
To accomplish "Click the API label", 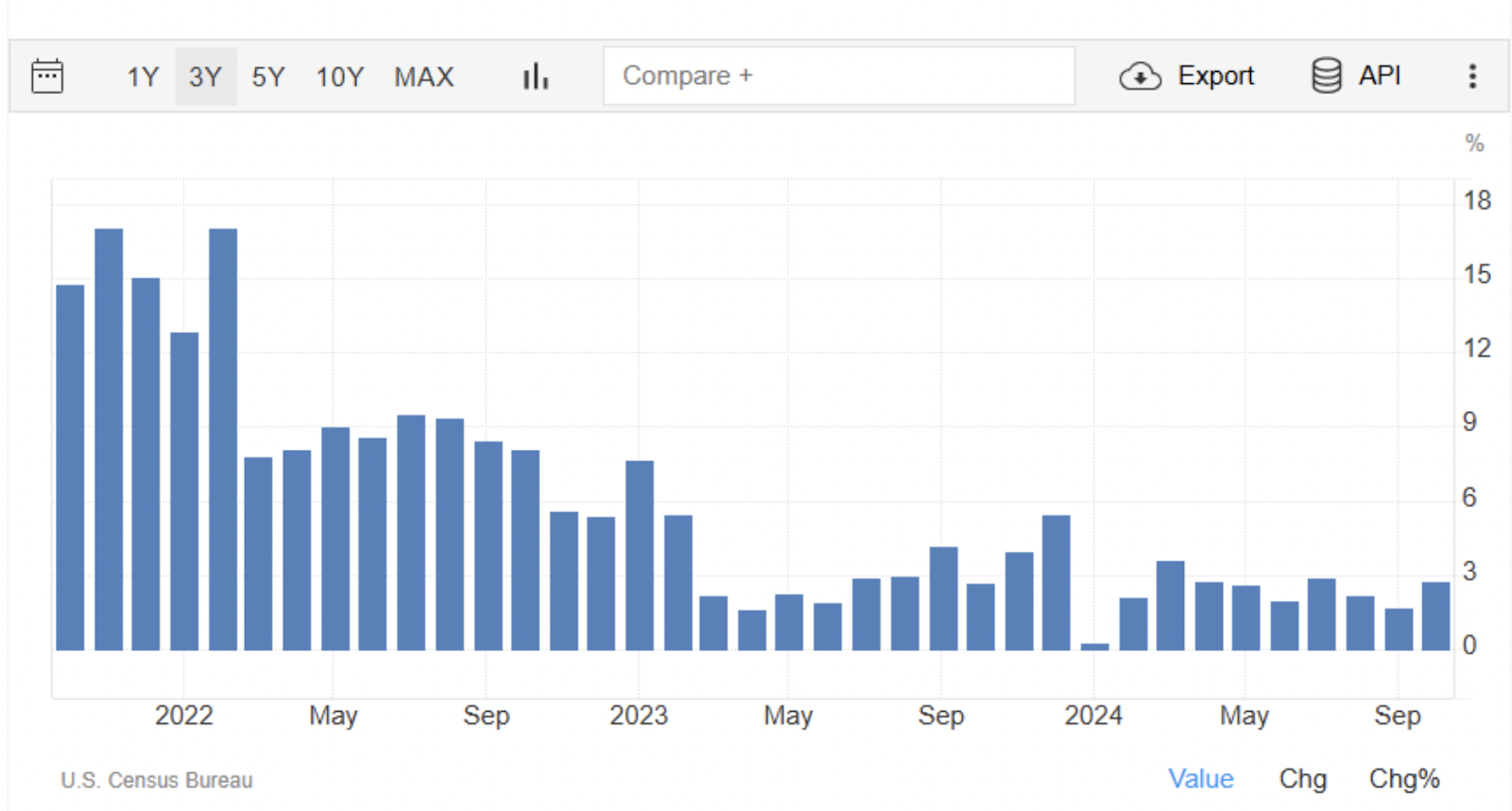I will point(1380,76).
